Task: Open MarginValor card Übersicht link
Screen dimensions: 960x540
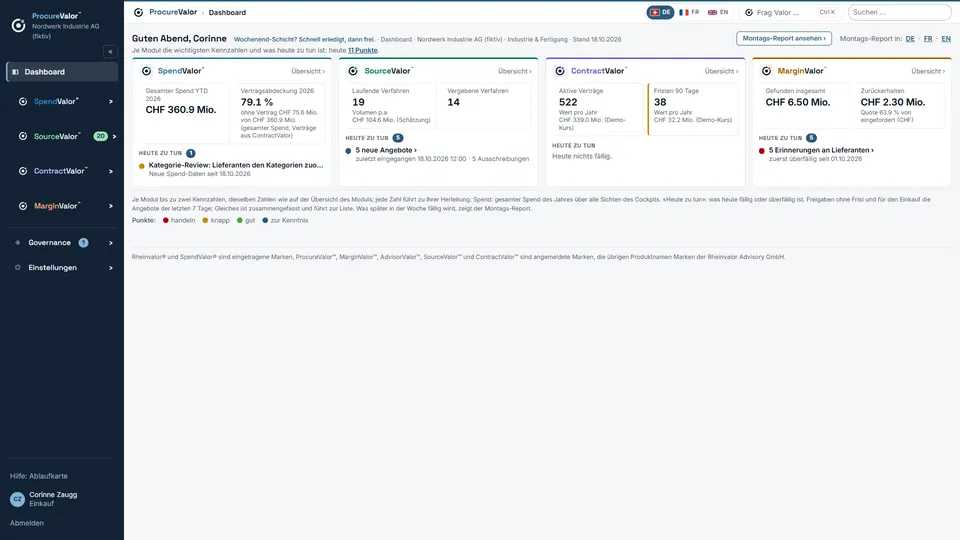Action: click(928, 71)
